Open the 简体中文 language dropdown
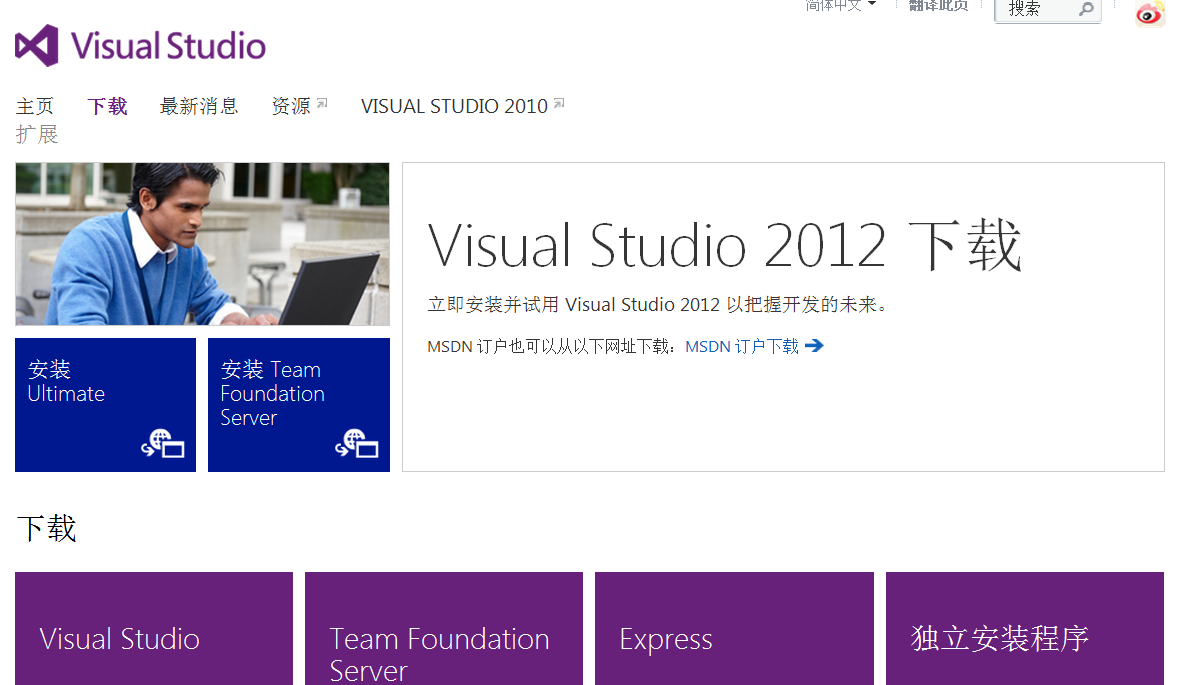The image size is (1177, 685). tap(838, 5)
